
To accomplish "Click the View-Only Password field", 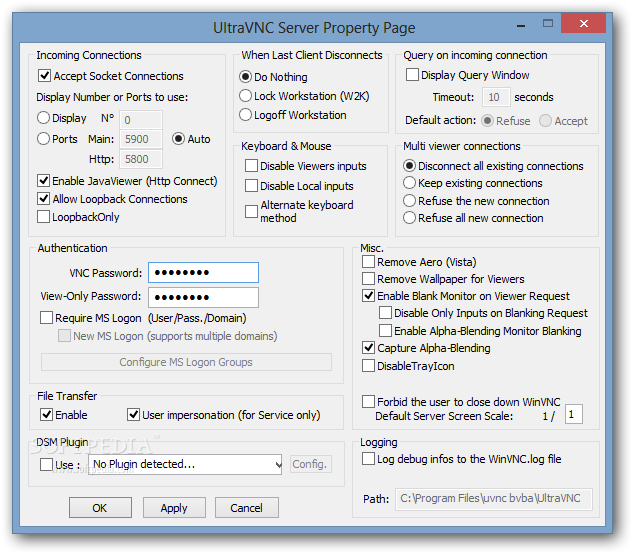I will tap(203, 298).
